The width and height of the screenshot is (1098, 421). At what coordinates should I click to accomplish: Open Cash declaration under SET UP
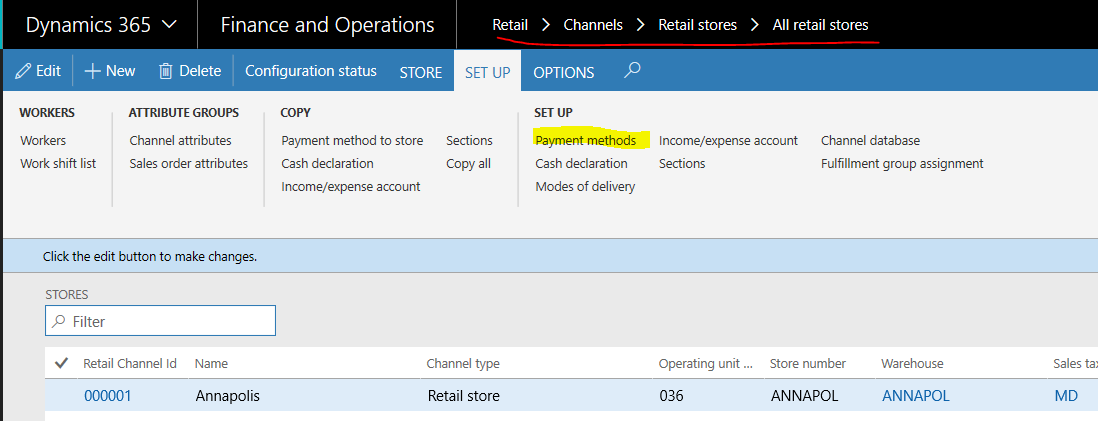click(581, 163)
